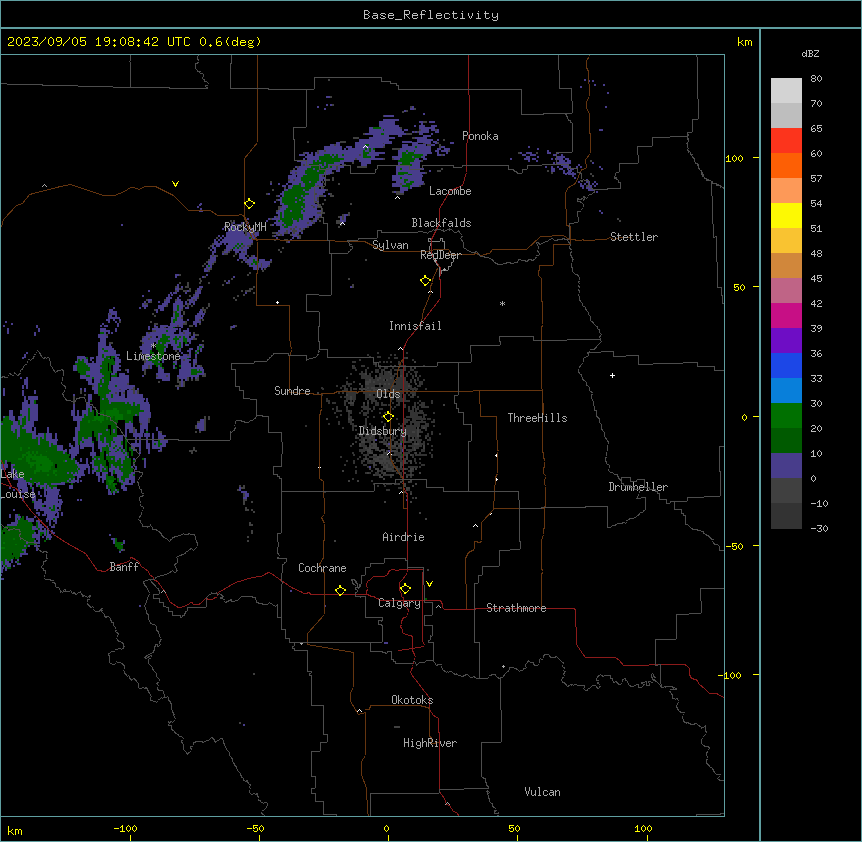Click the Ponoka city label
862x842 pixels.
coord(480,136)
